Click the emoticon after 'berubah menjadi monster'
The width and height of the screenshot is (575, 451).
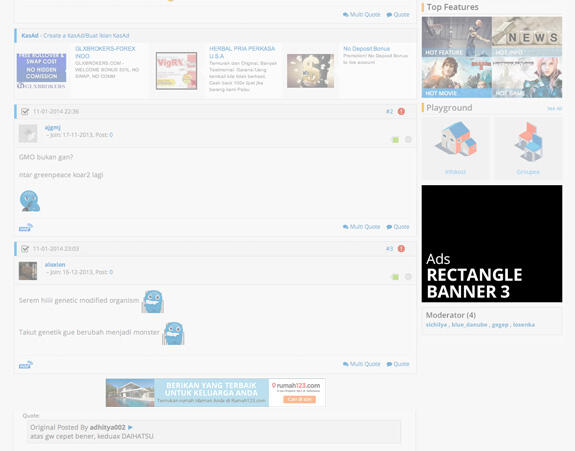point(173,333)
